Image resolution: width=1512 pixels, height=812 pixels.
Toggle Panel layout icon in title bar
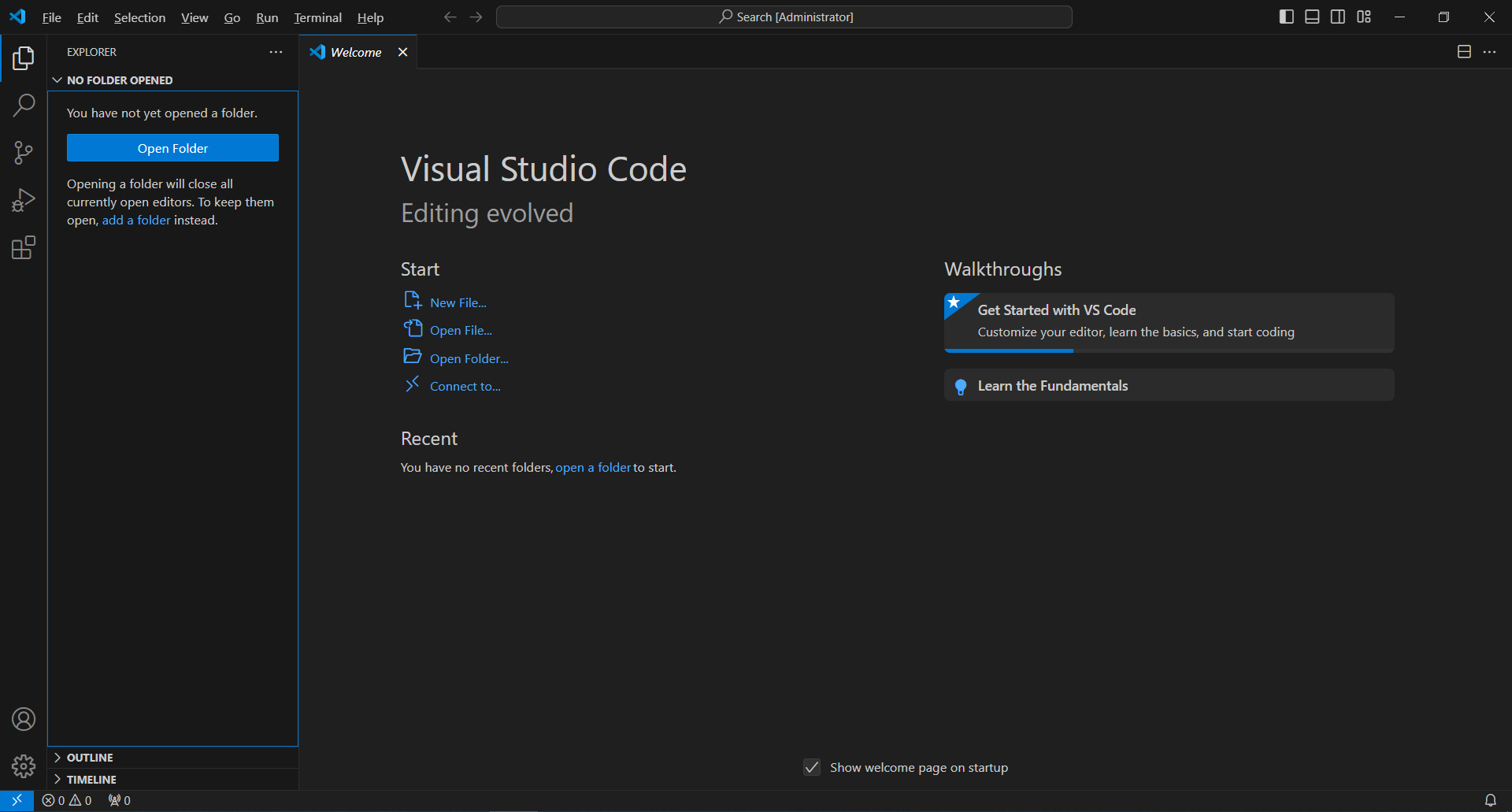[x=1312, y=17]
